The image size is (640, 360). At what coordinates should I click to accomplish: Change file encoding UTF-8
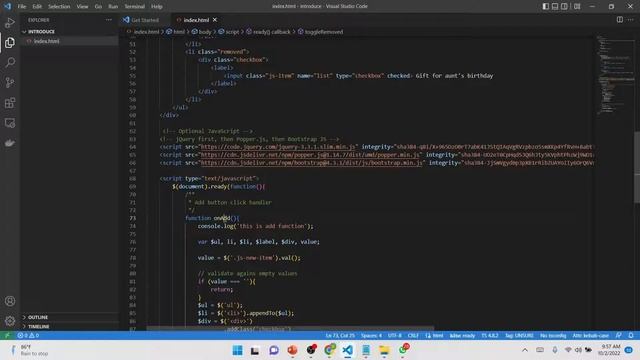tap(395, 336)
